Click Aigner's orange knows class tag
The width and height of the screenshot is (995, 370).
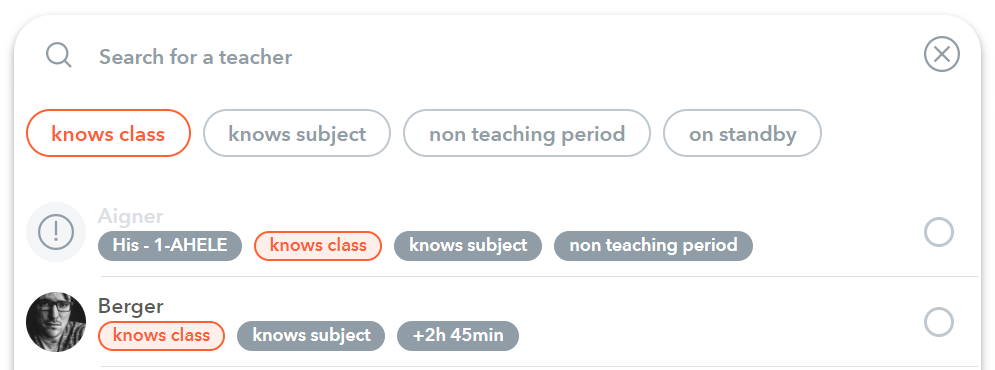pos(318,246)
